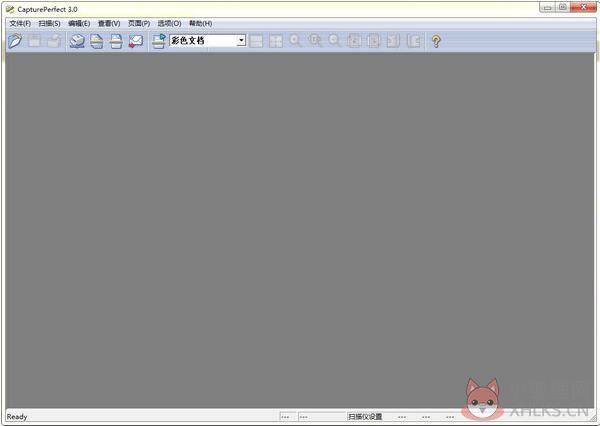Open the 选项(O) menu

point(169,24)
